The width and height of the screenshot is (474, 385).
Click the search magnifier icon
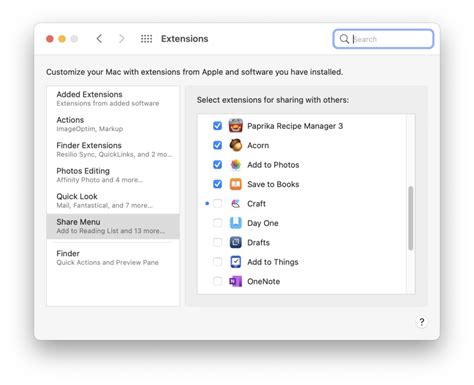click(344, 39)
